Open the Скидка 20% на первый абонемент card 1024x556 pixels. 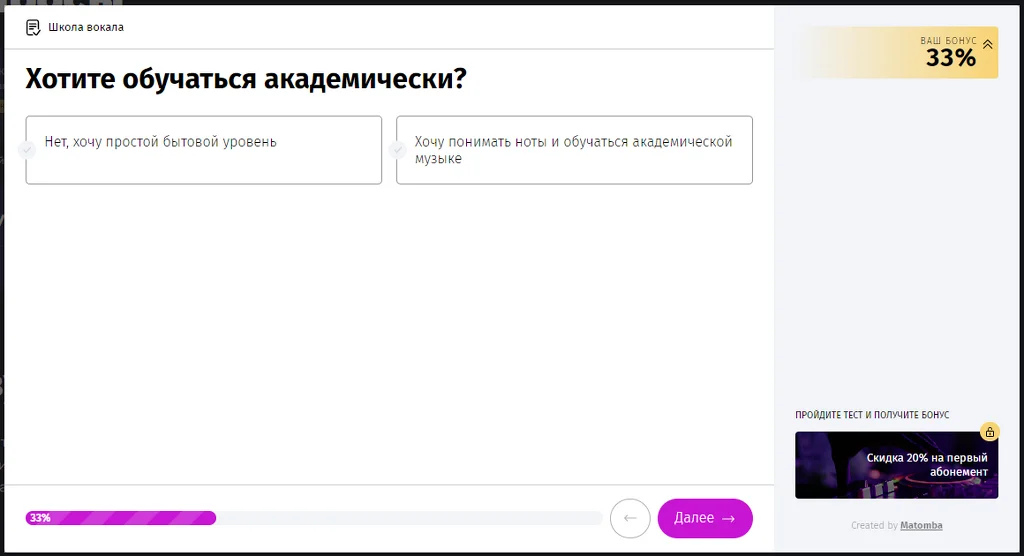(896, 465)
